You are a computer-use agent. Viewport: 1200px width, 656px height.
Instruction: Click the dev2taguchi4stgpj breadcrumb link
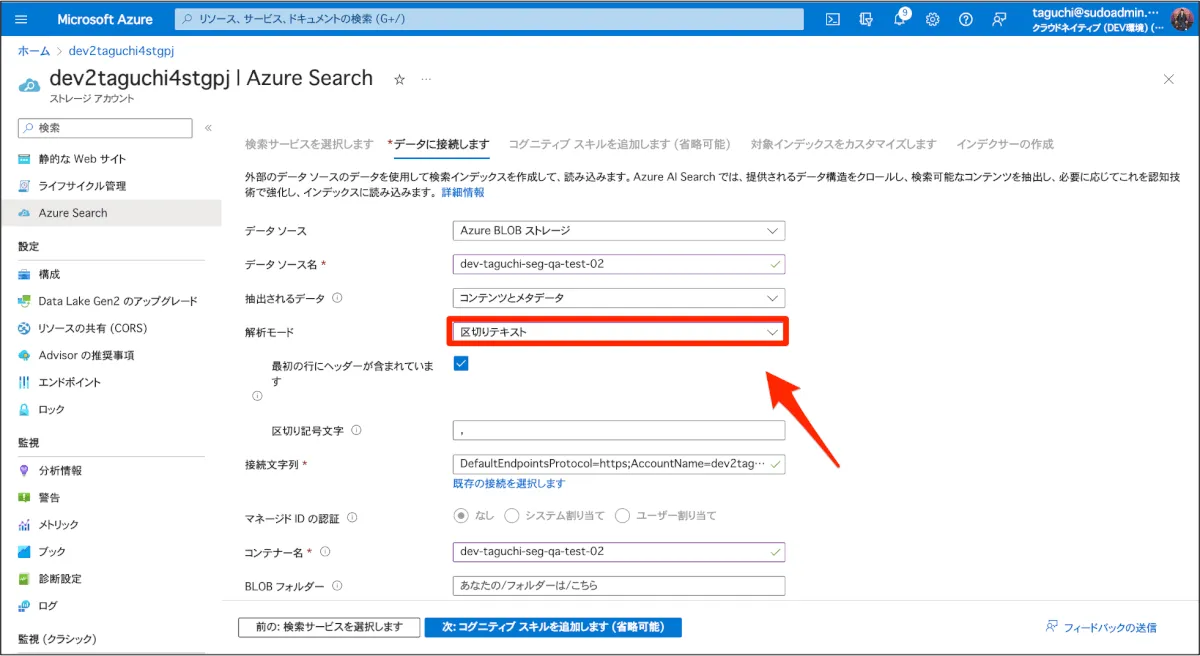[x=121, y=50]
